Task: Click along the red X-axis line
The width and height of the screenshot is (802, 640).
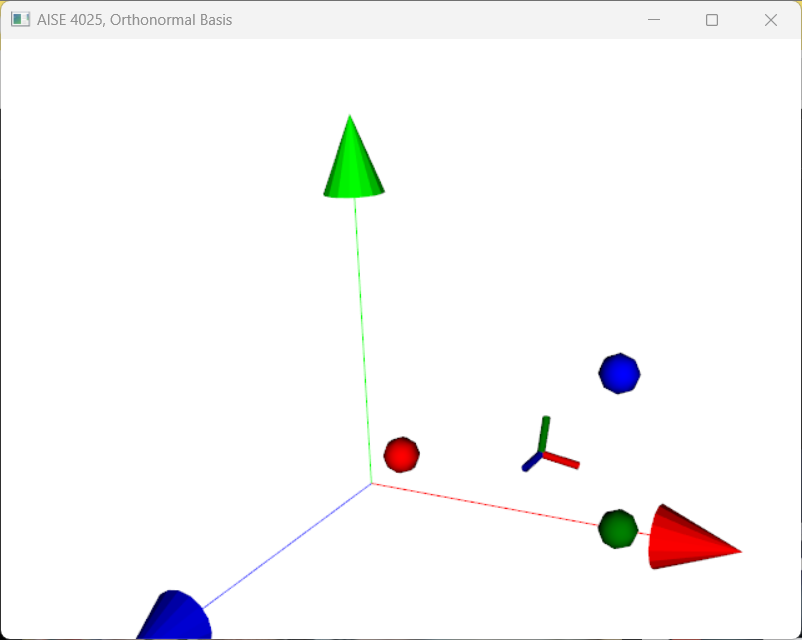Action: pyautogui.click(x=500, y=502)
